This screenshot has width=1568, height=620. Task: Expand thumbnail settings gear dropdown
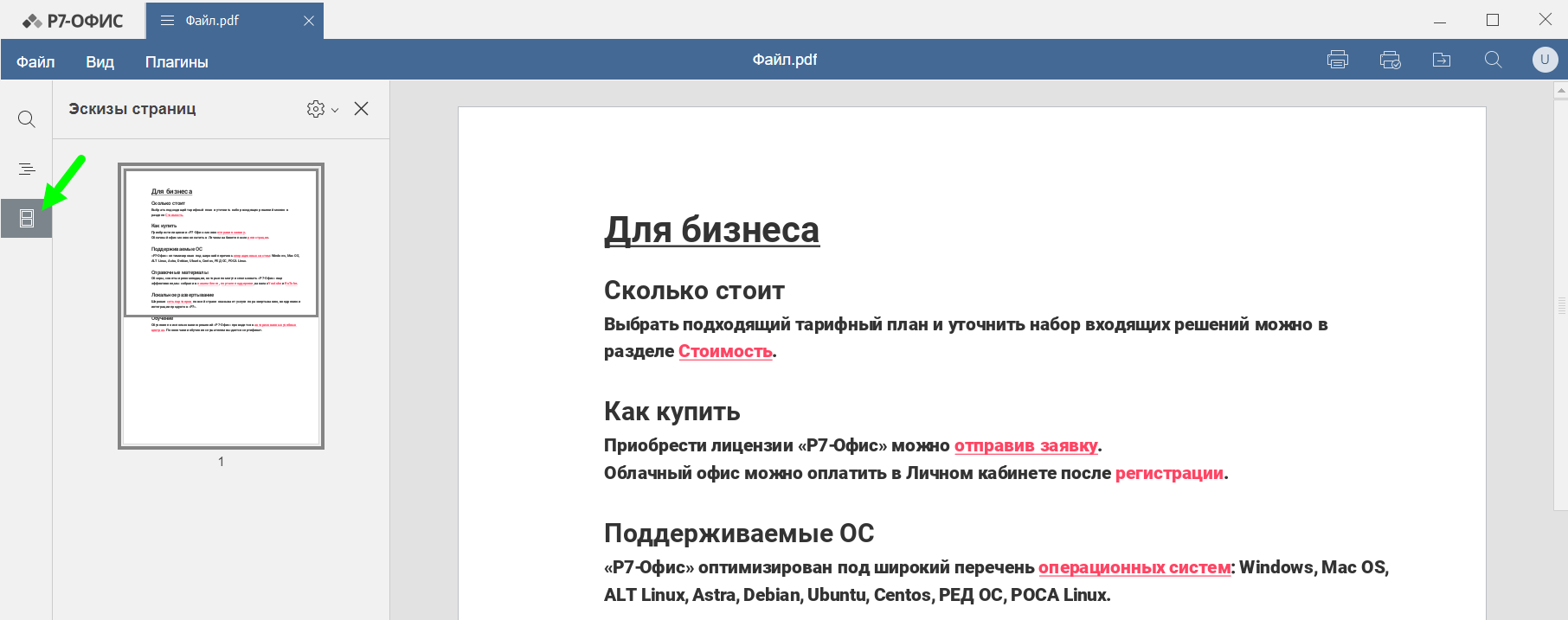[322, 109]
